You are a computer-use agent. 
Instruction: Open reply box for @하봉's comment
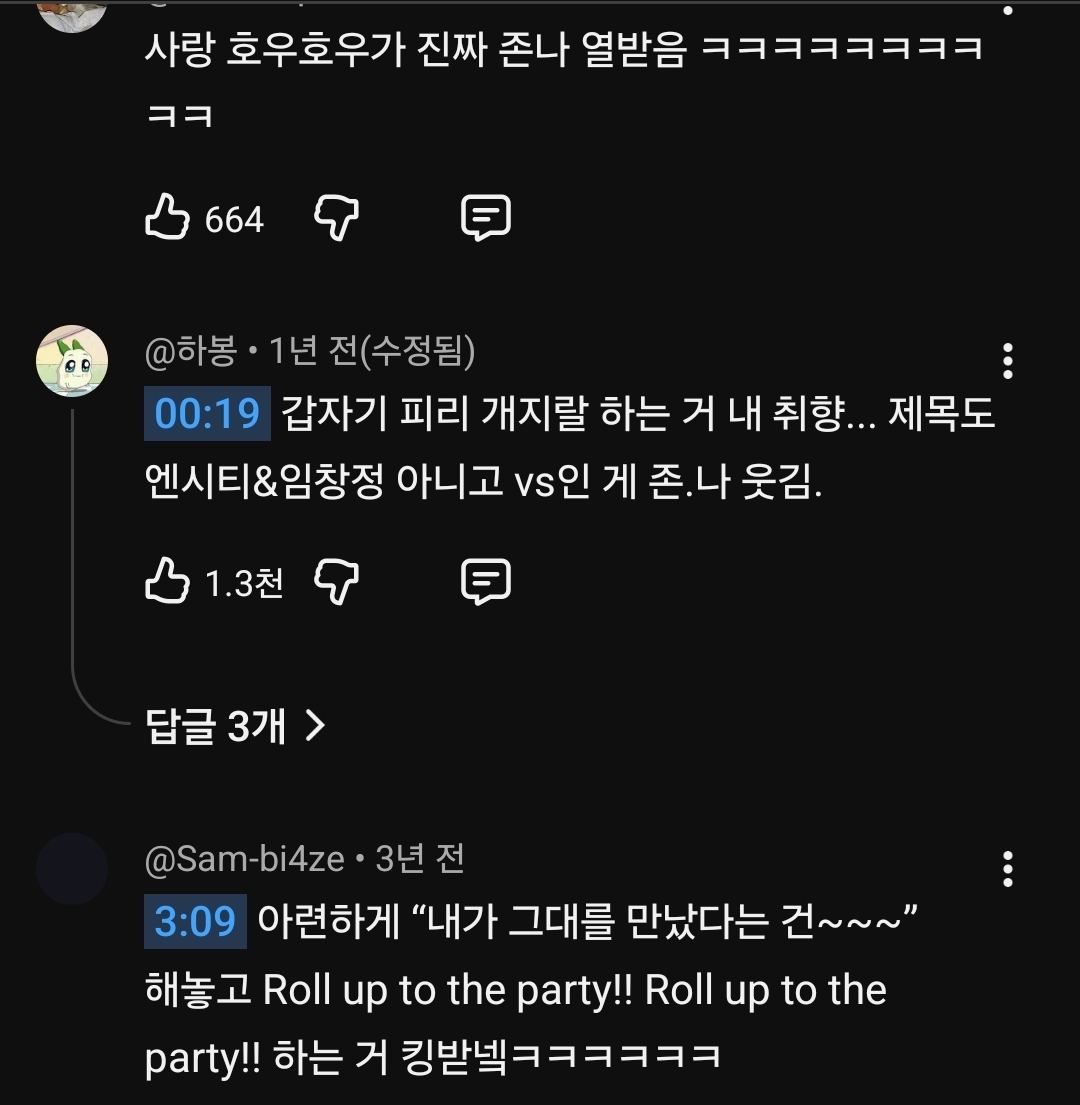tap(486, 580)
